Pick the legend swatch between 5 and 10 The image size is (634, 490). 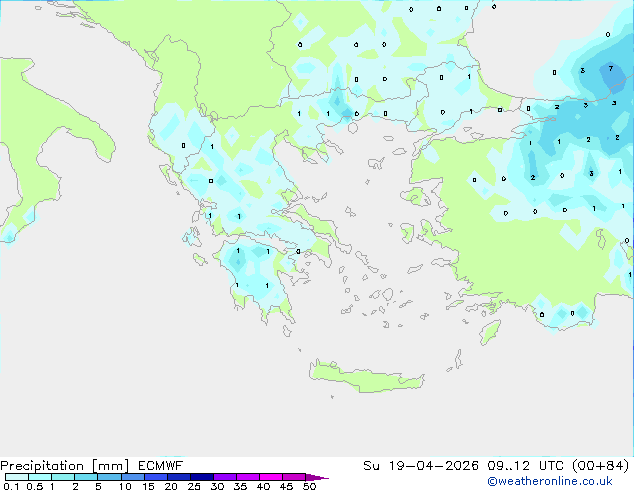(109, 477)
